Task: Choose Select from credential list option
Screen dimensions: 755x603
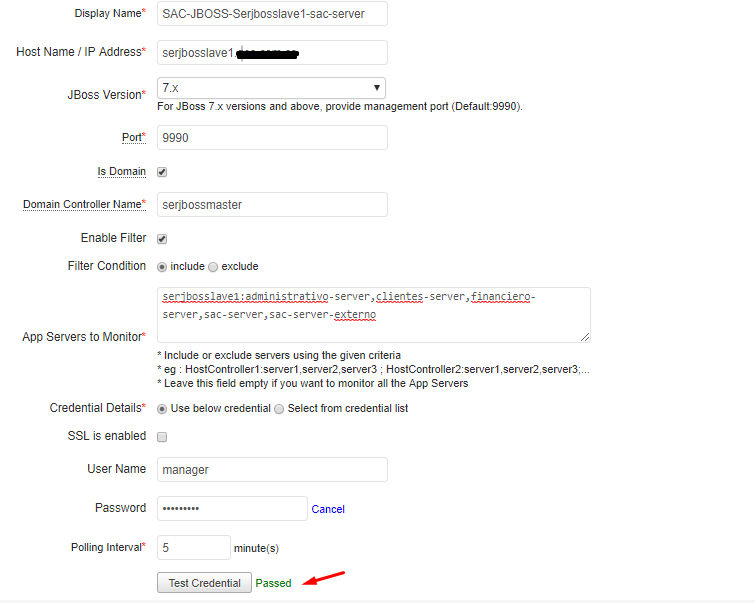Action: pos(279,409)
